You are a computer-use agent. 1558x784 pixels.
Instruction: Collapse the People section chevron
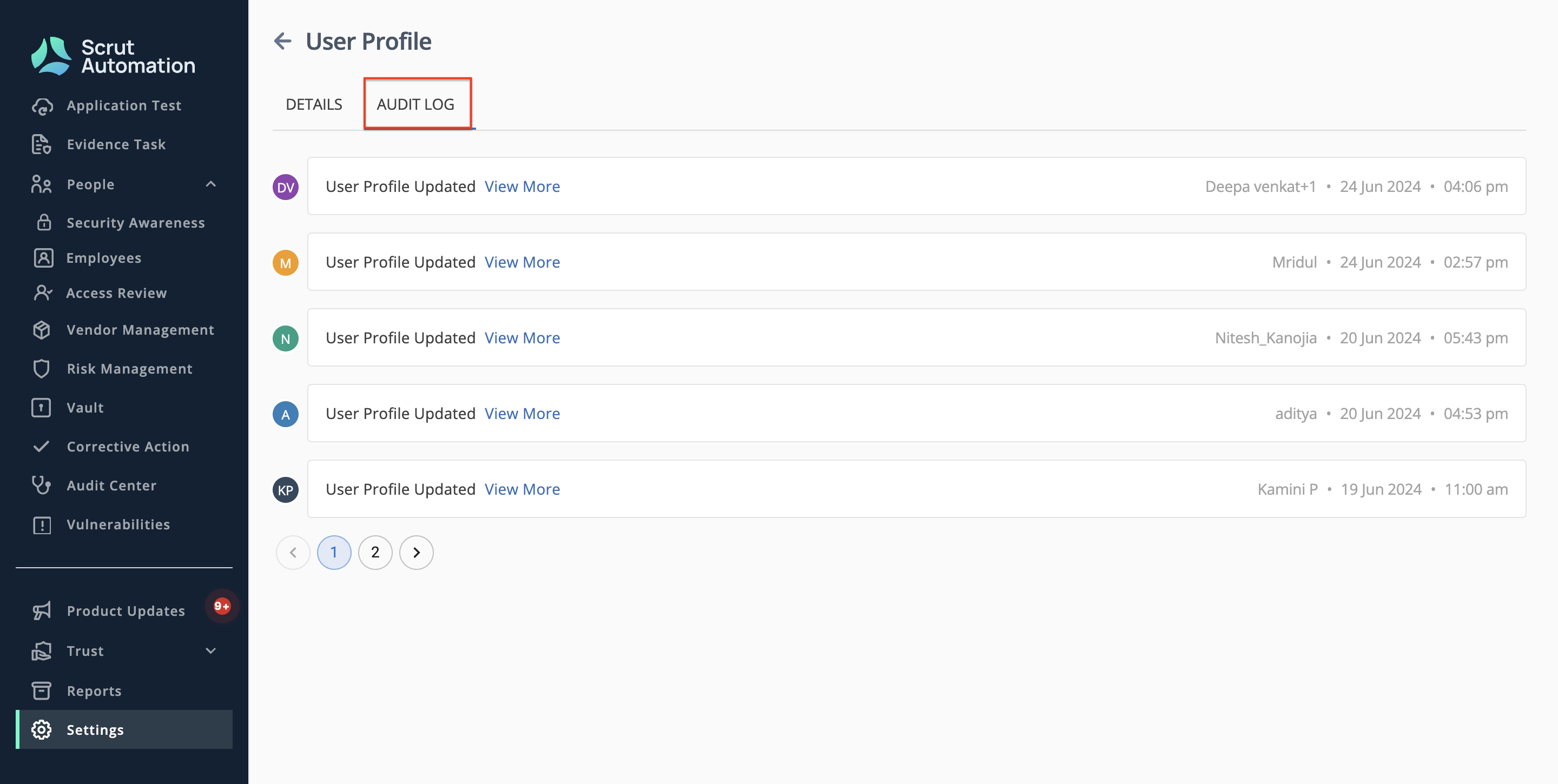211,184
